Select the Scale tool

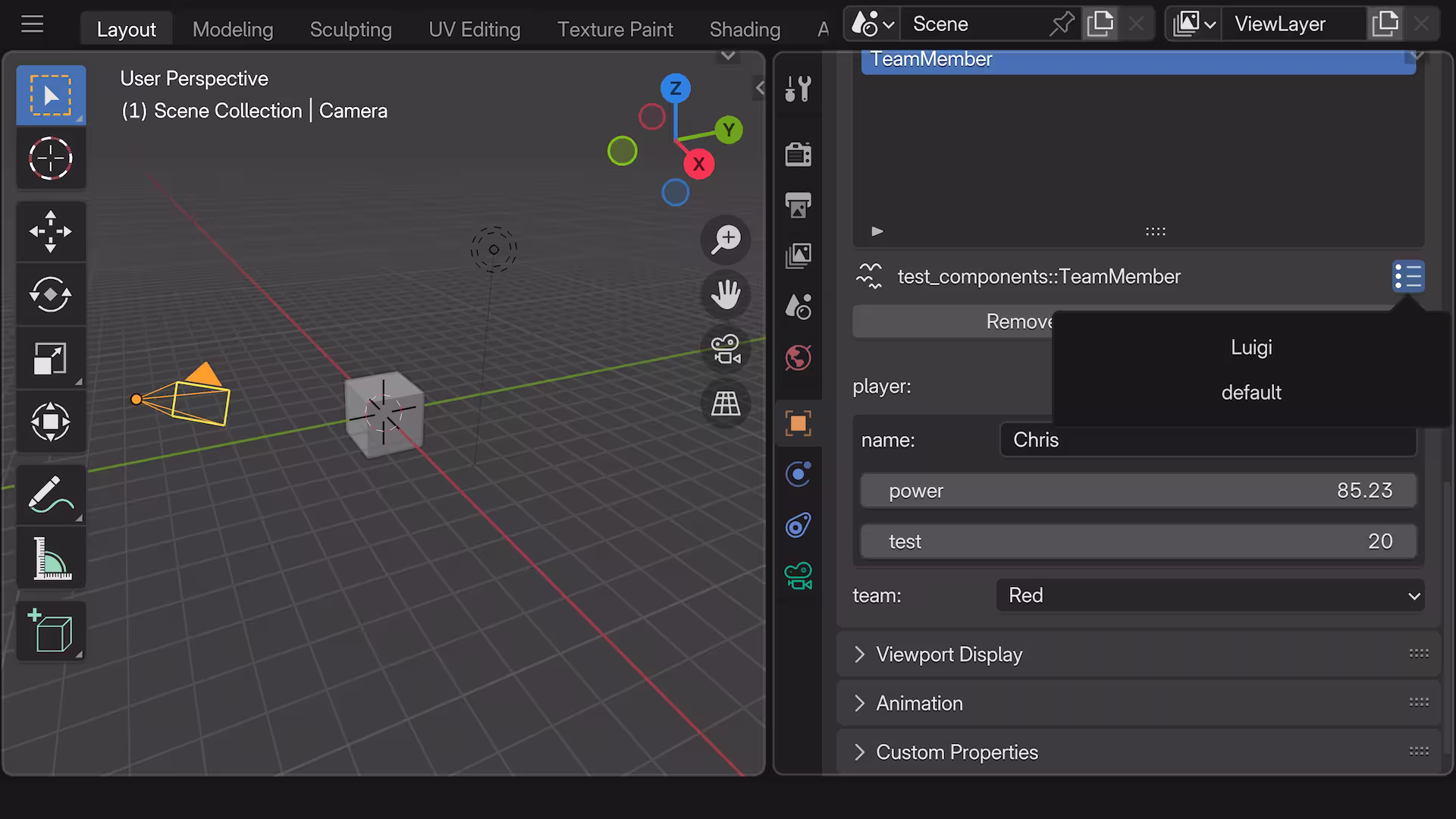[x=51, y=358]
